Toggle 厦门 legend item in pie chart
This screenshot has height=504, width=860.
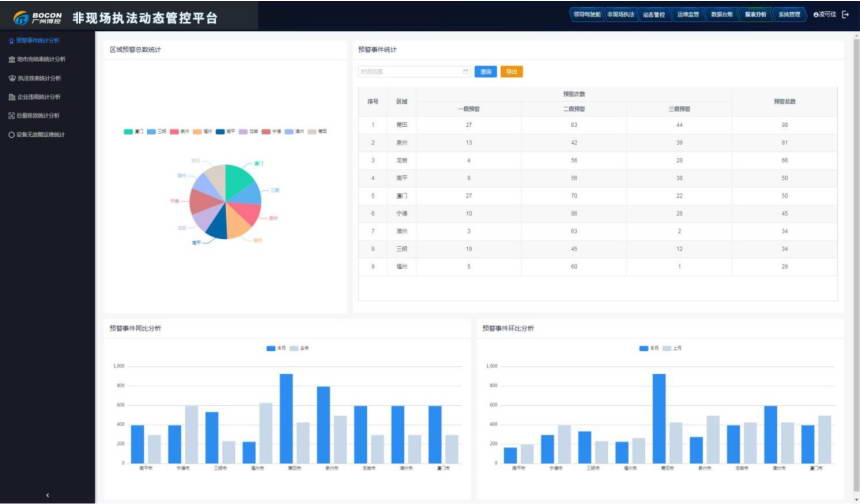click(134, 131)
